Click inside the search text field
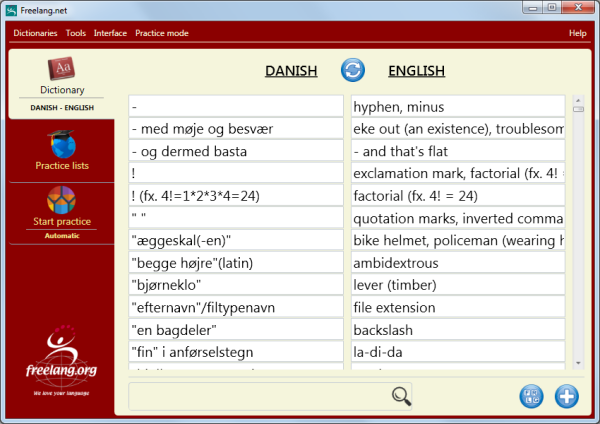 [x=258, y=395]
